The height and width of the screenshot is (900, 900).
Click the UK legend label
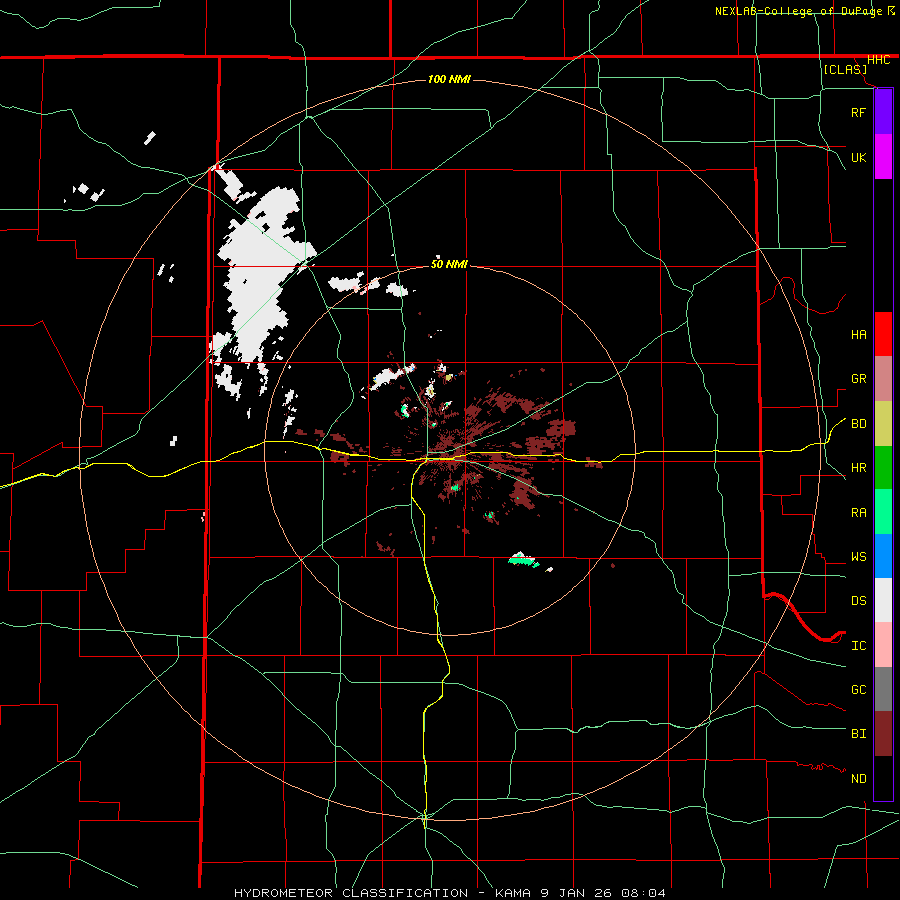tap(858, 157)
